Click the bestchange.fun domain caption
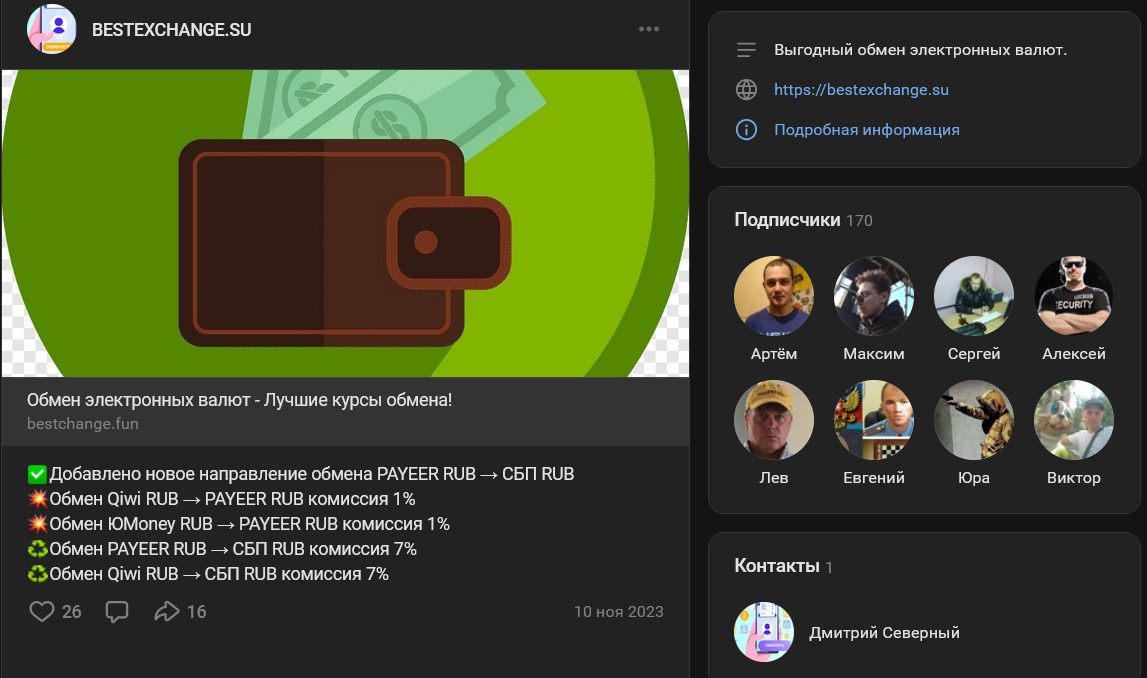1147x678 pixels. 83,423
